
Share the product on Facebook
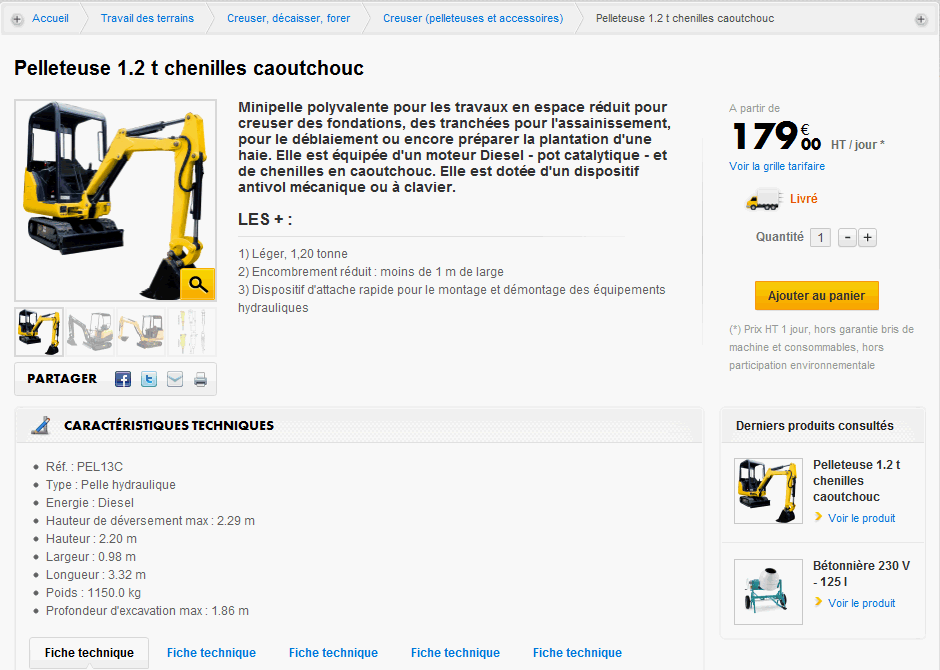click(x=123, y=379)
